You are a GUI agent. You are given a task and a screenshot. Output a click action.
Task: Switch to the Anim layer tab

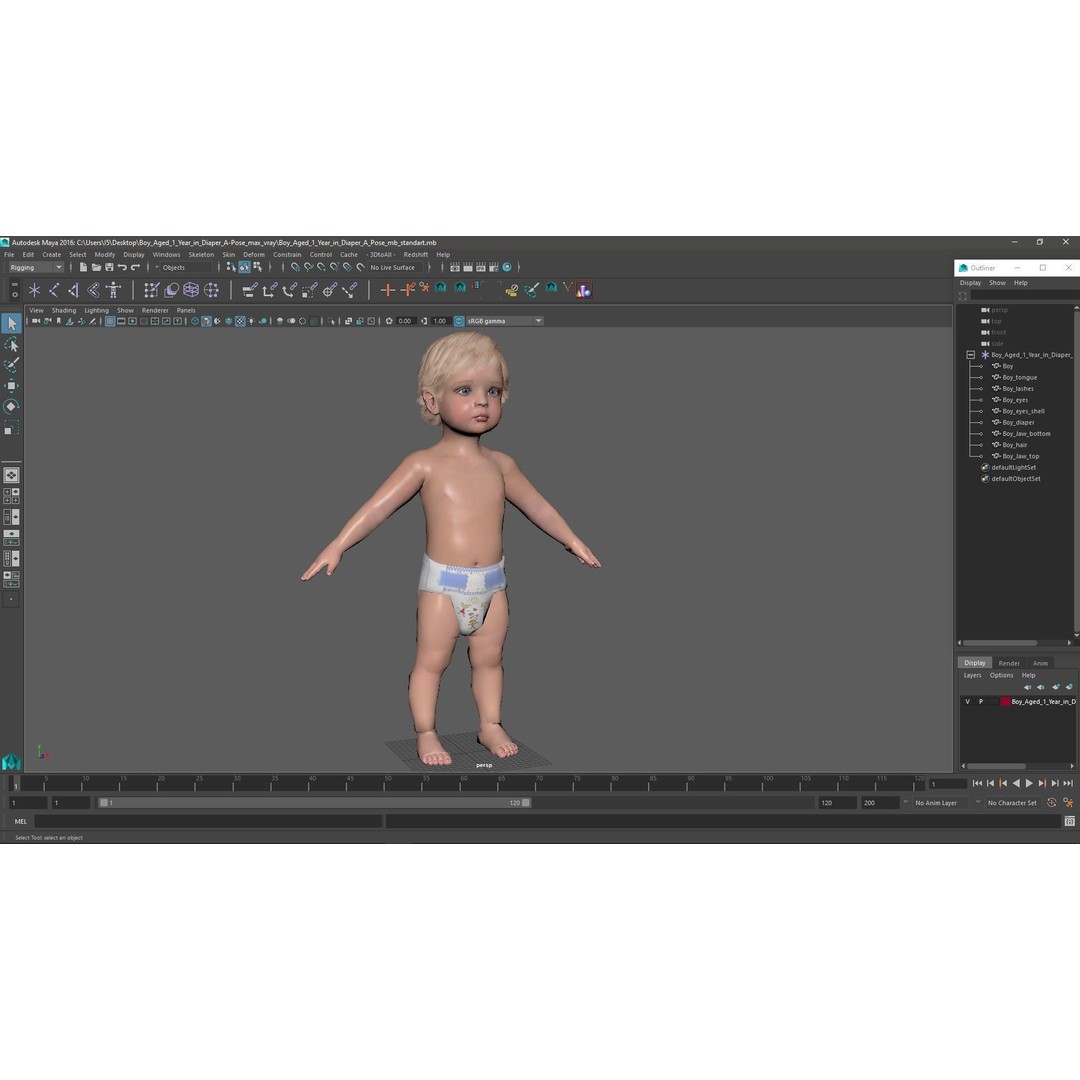pos(1040,663)
